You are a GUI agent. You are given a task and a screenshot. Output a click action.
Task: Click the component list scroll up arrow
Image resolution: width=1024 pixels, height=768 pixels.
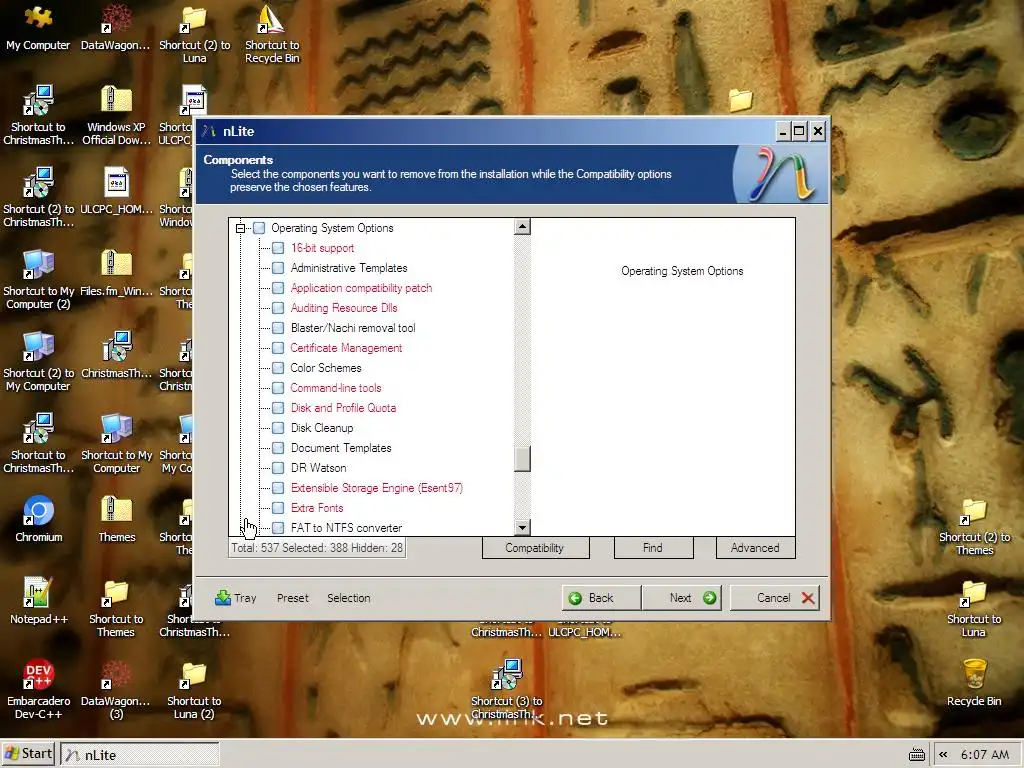pos(522,227)
